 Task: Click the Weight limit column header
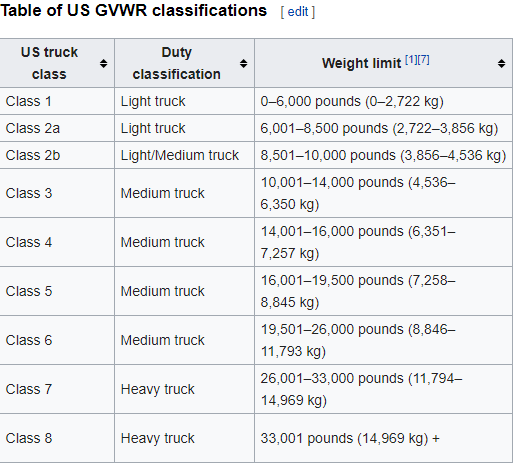tap(384, 63)
